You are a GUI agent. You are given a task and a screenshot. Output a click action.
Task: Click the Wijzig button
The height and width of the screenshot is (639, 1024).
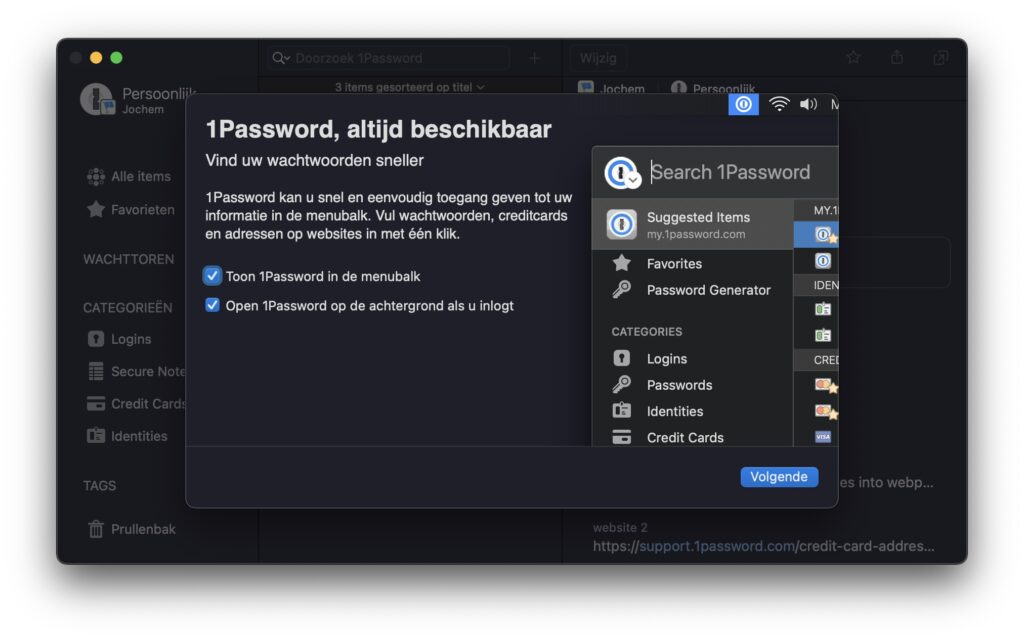click(598, 58)
